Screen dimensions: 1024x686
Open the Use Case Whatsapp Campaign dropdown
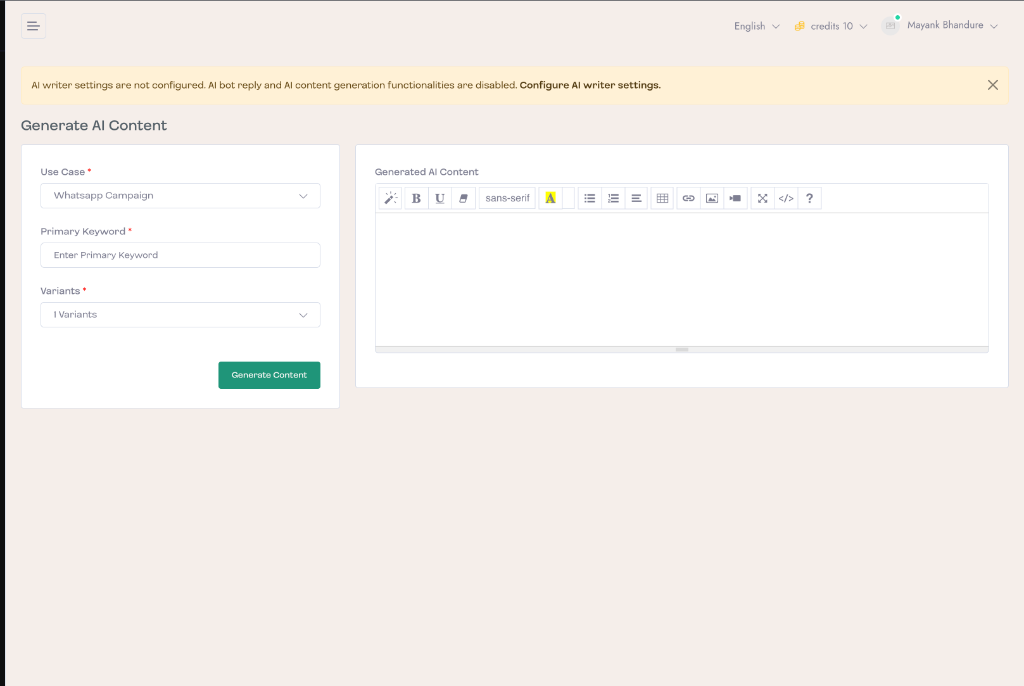coord(180,196)
